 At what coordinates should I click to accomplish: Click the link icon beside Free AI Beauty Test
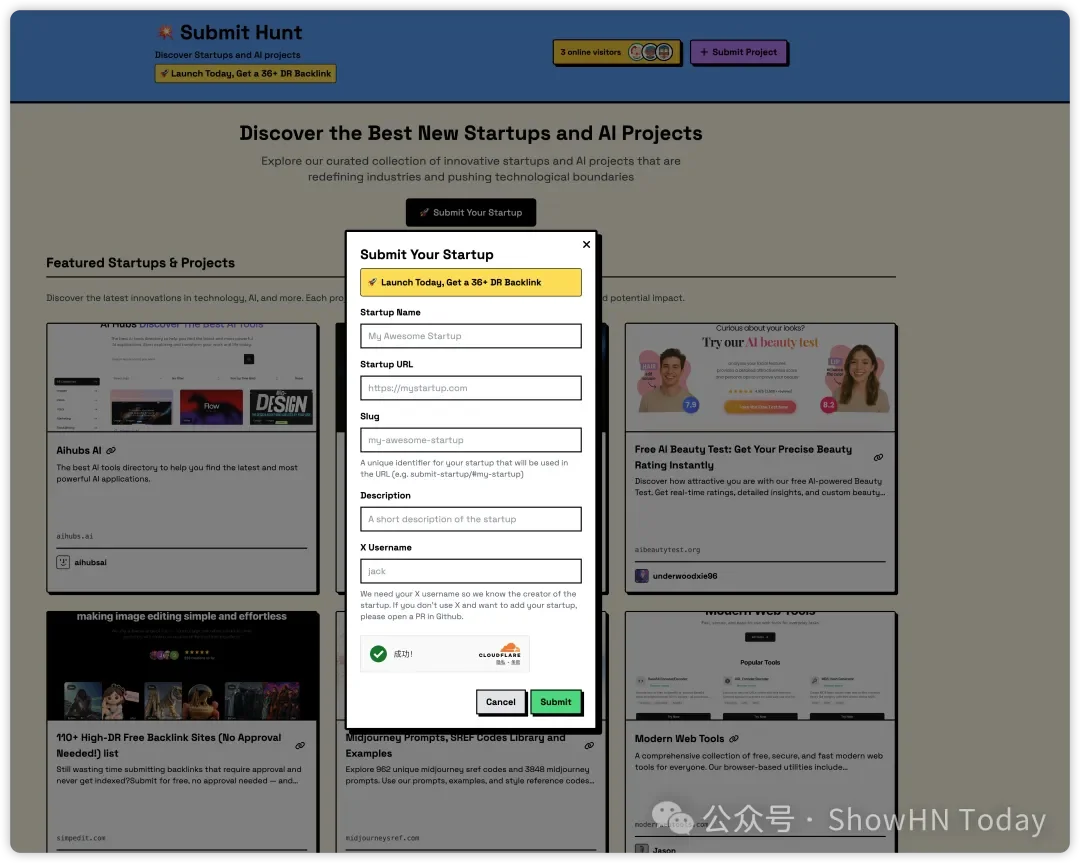point(878,457)
